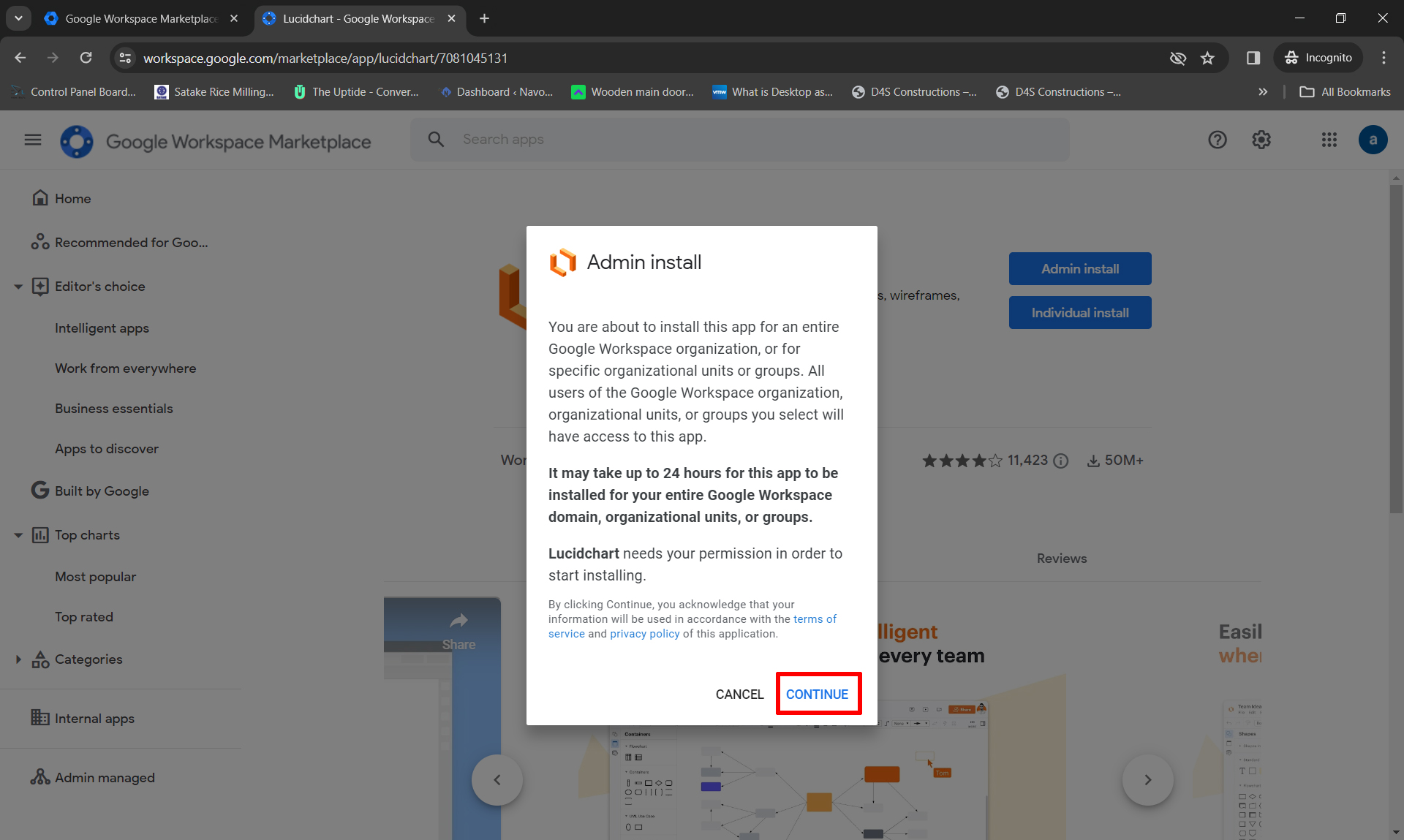Image resolution: width=1404 pixels, height=840 pixels.
Task: Click CANCEL in Admin install dialog
Action: (739, 694)
